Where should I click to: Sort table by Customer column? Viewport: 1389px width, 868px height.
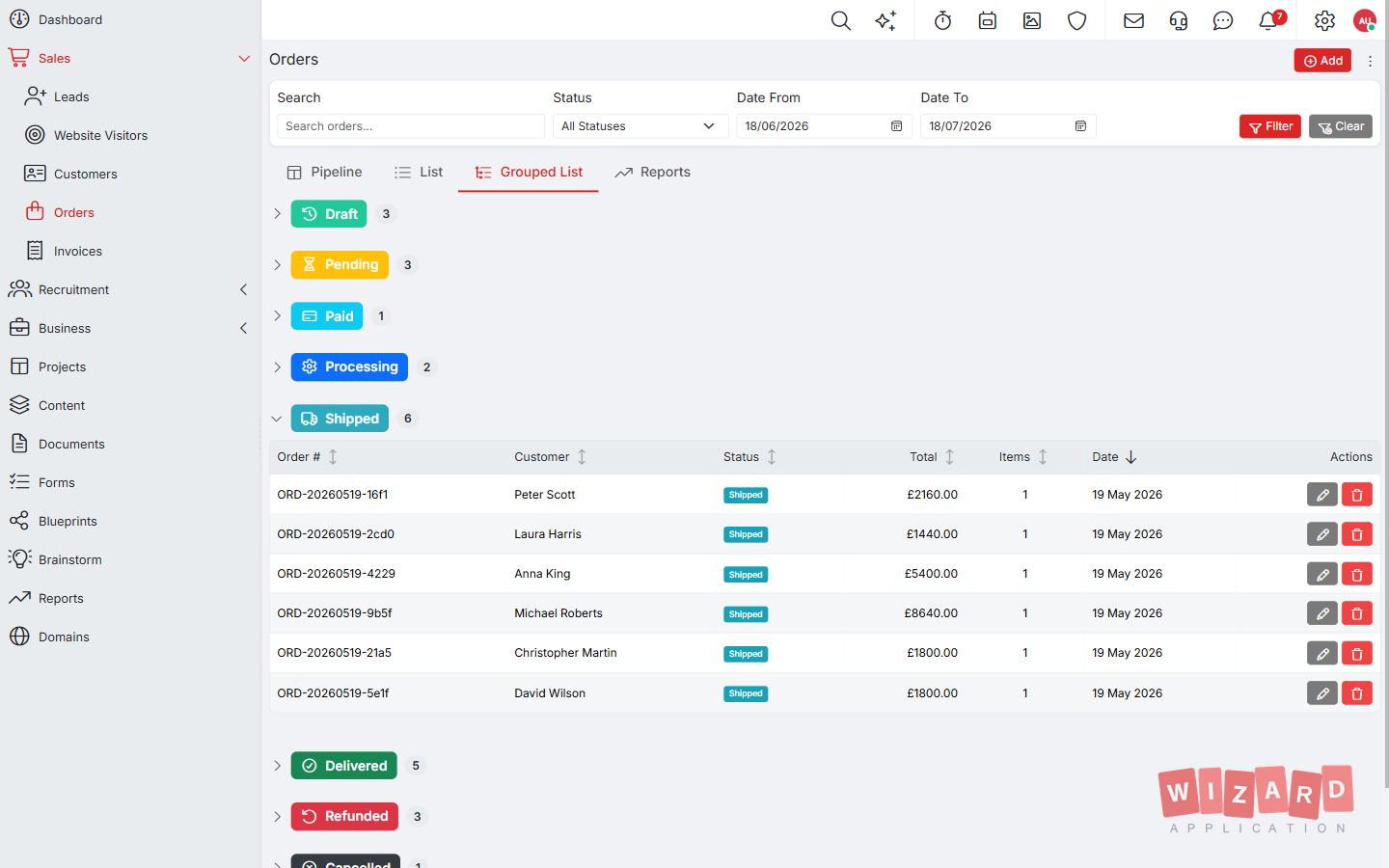pos(551,457)
